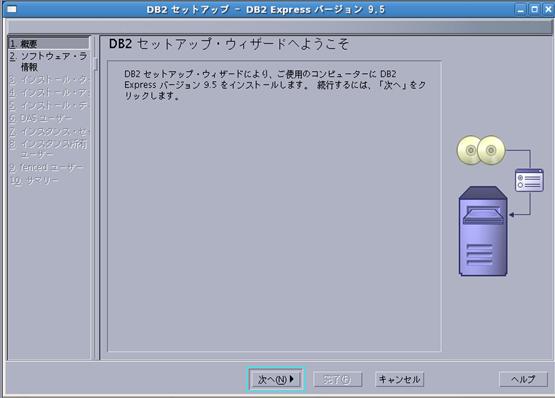Select step 2 ソフトウェア・ライセンス情報
This screenshot has width=555, height=398.
coord(49,61)
